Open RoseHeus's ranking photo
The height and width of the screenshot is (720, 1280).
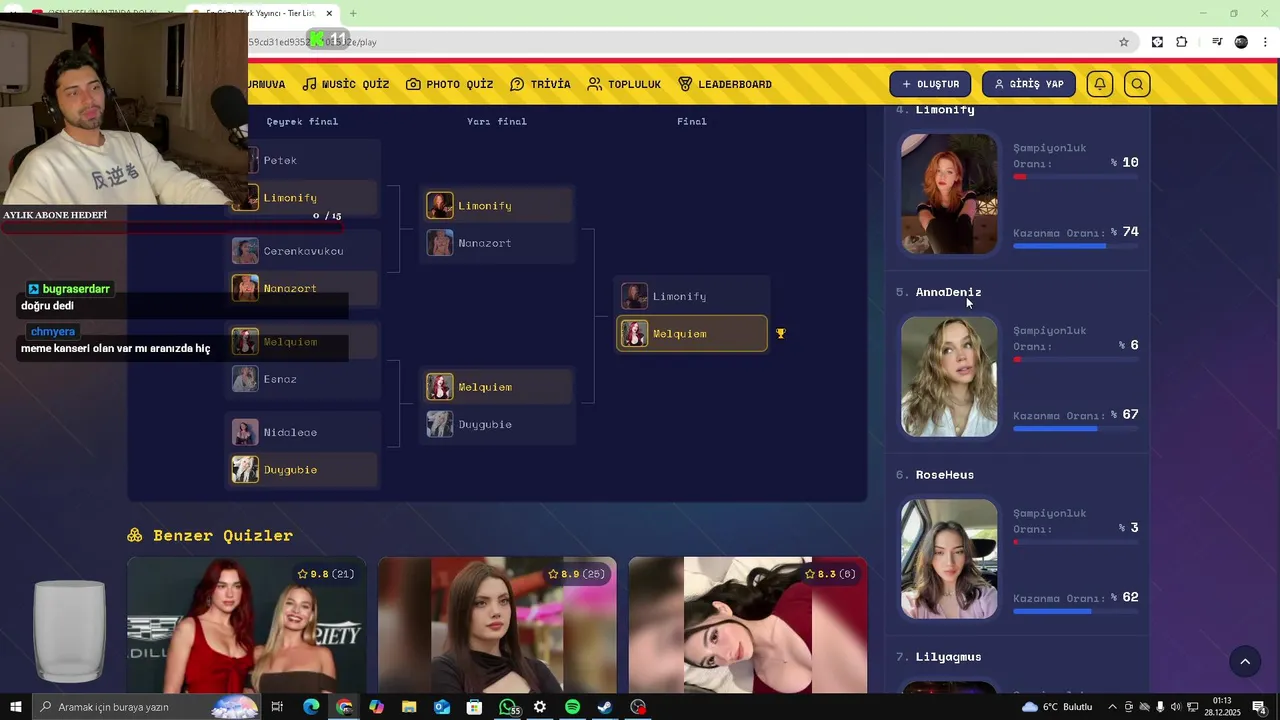click(x=949, y=559)
